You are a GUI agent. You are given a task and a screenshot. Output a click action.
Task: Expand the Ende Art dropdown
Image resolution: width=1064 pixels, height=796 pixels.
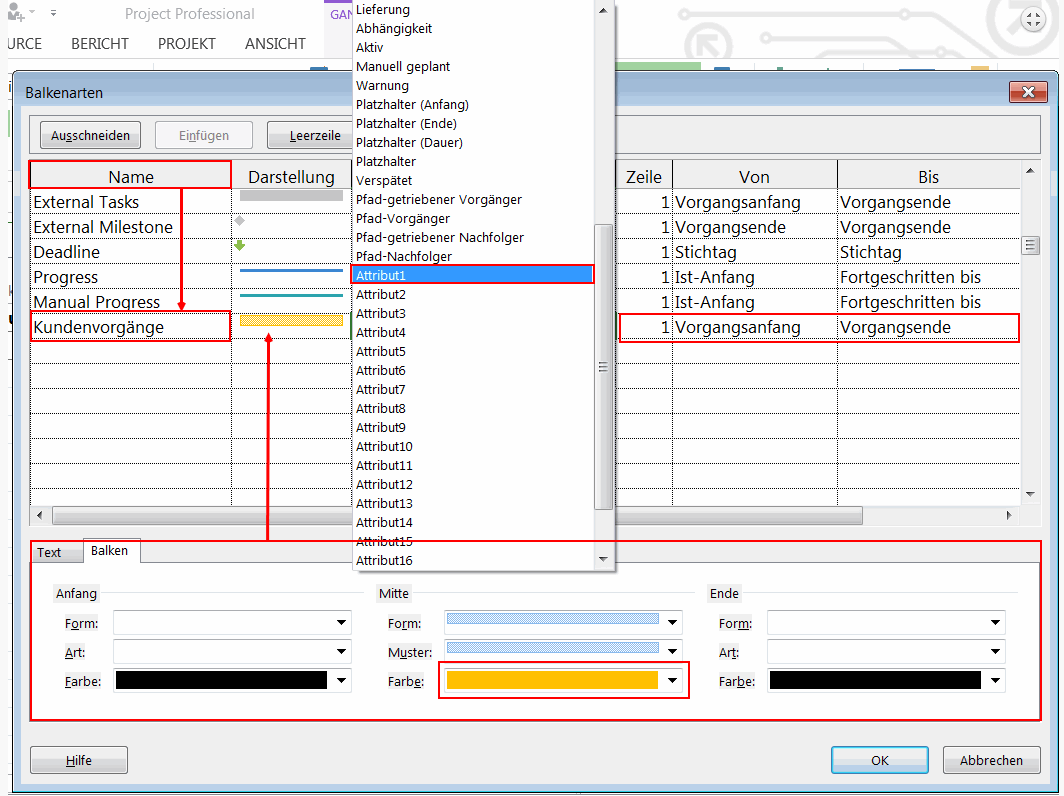click(x=995, y=652)
